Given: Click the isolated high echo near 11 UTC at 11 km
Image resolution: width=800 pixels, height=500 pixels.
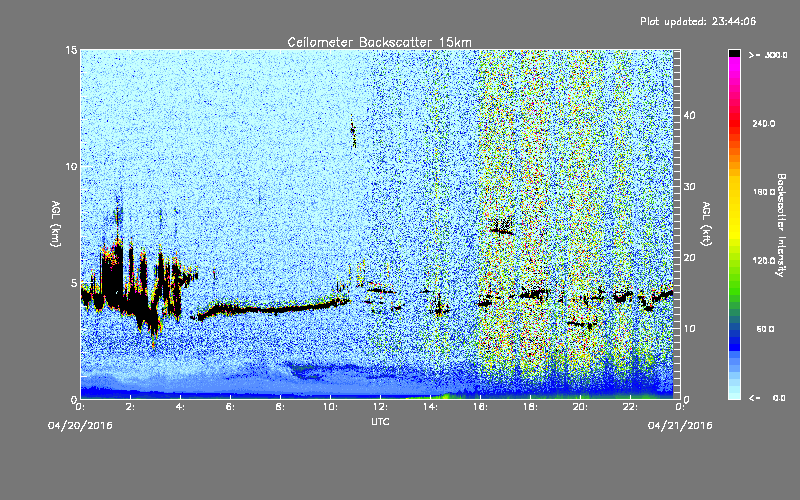Looking at the screenshot, I should click(x=353, y=132).
